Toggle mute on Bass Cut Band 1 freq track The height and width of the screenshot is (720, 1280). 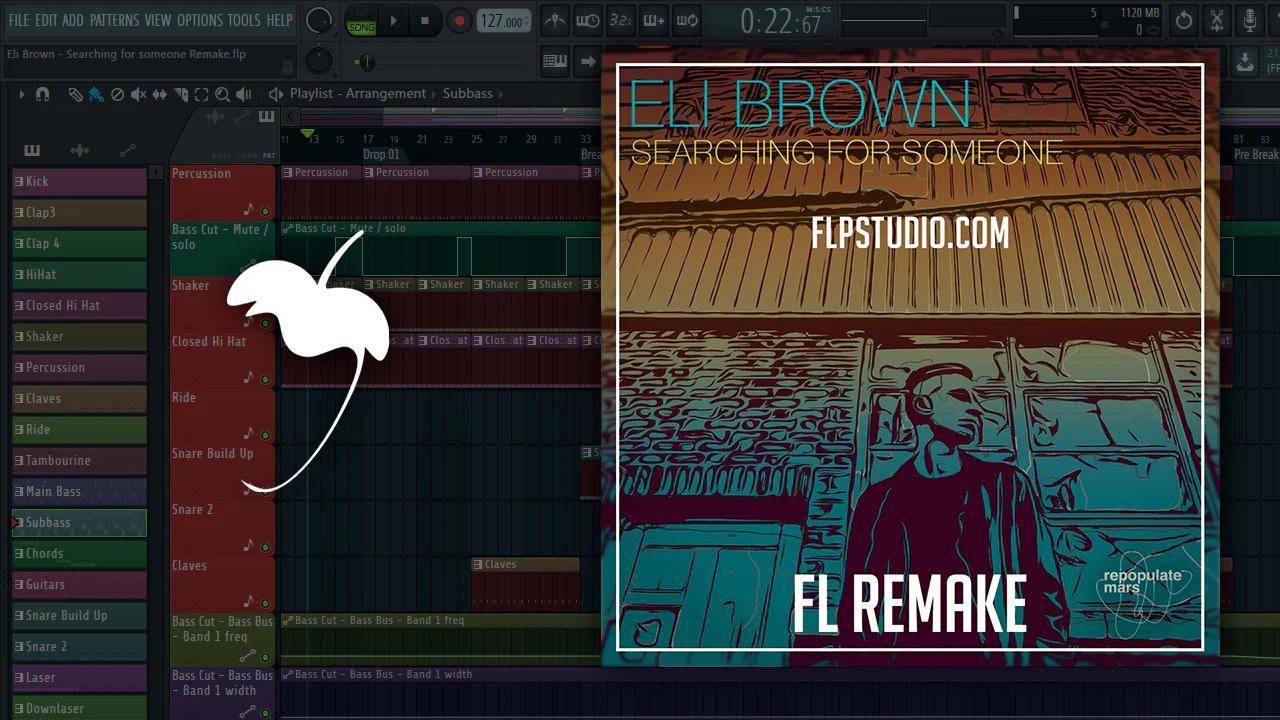266,657
